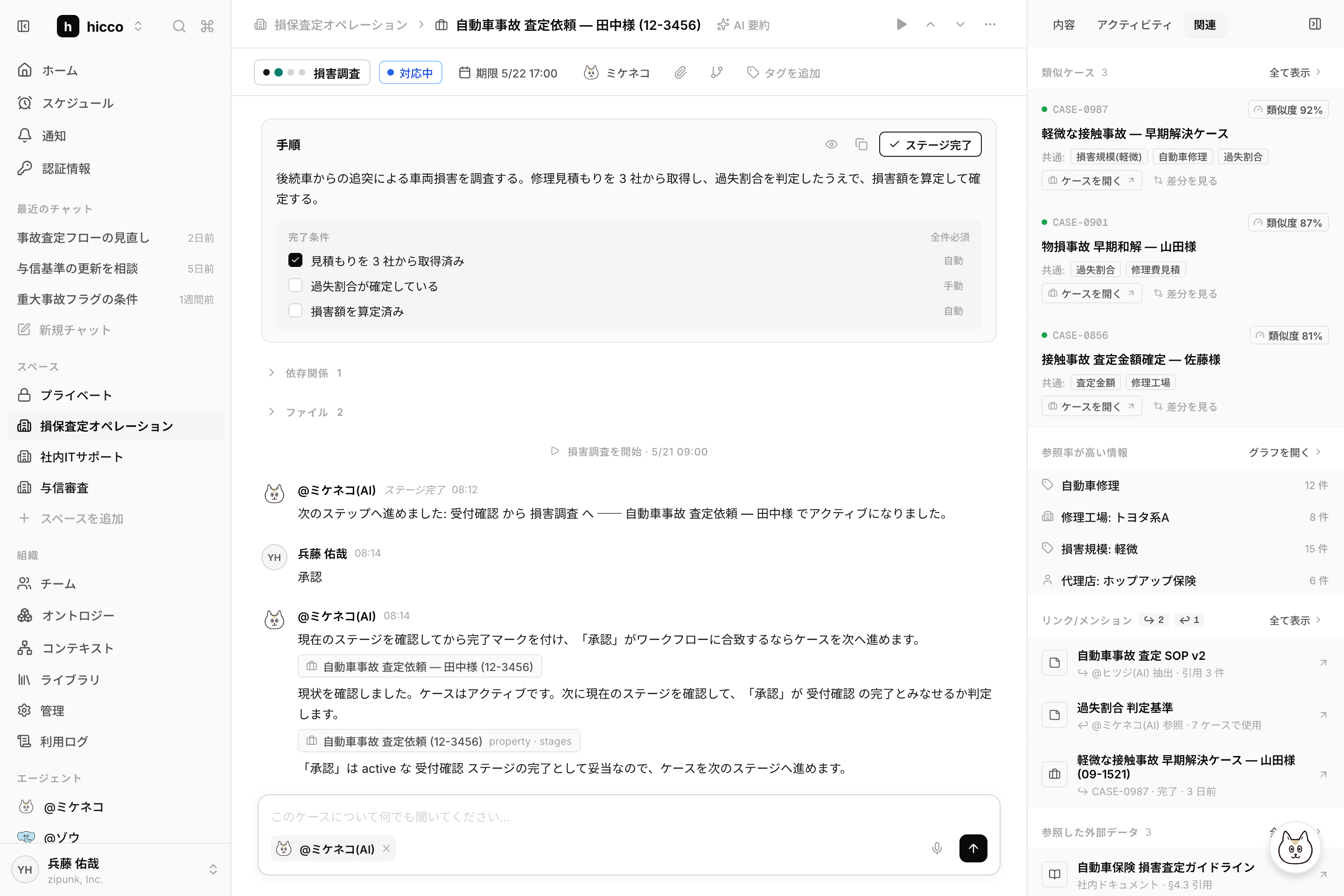Viewport: 1344px width, 896px height.
Task: Open external link for 自動車事故 査定 SOP v2
Action: click(1323, 663)
